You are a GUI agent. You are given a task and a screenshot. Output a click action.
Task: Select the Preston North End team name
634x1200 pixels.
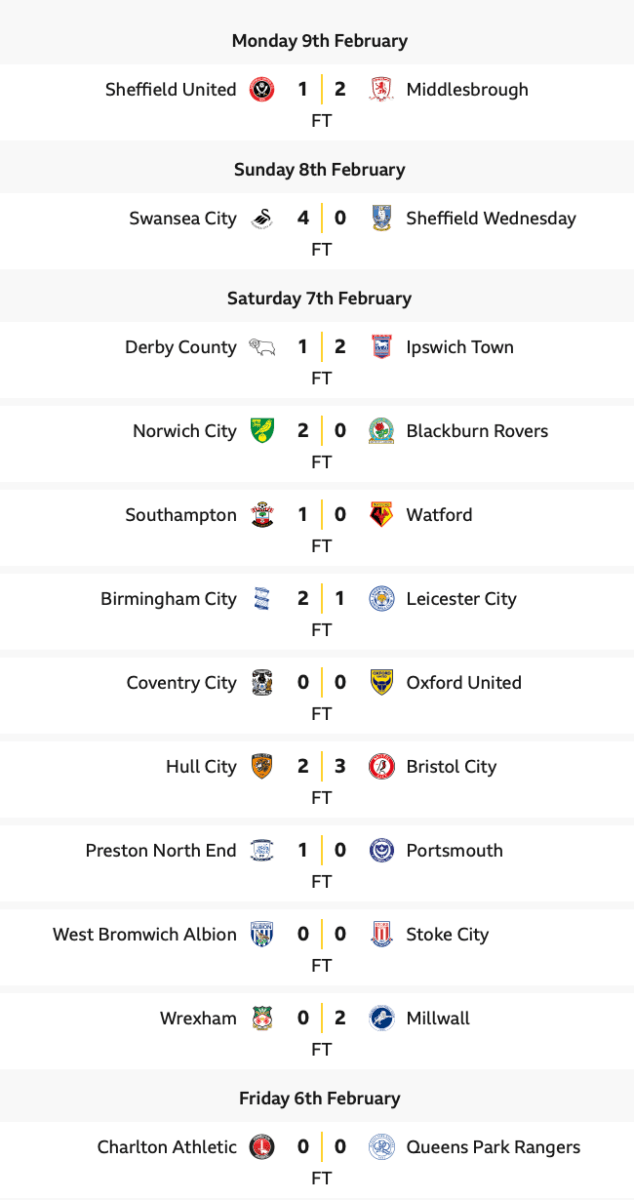(x=161, y=851)
